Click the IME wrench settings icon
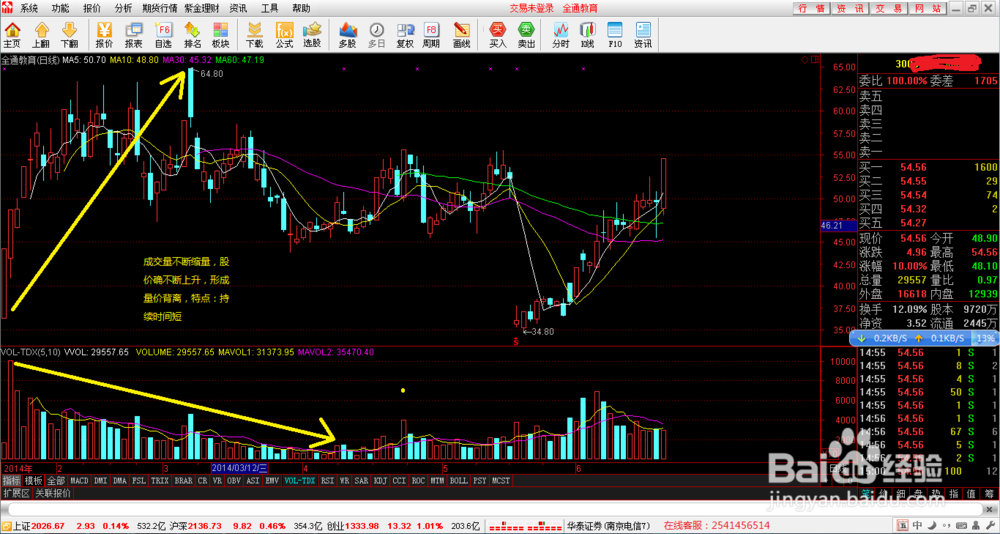 coord(991,526)
